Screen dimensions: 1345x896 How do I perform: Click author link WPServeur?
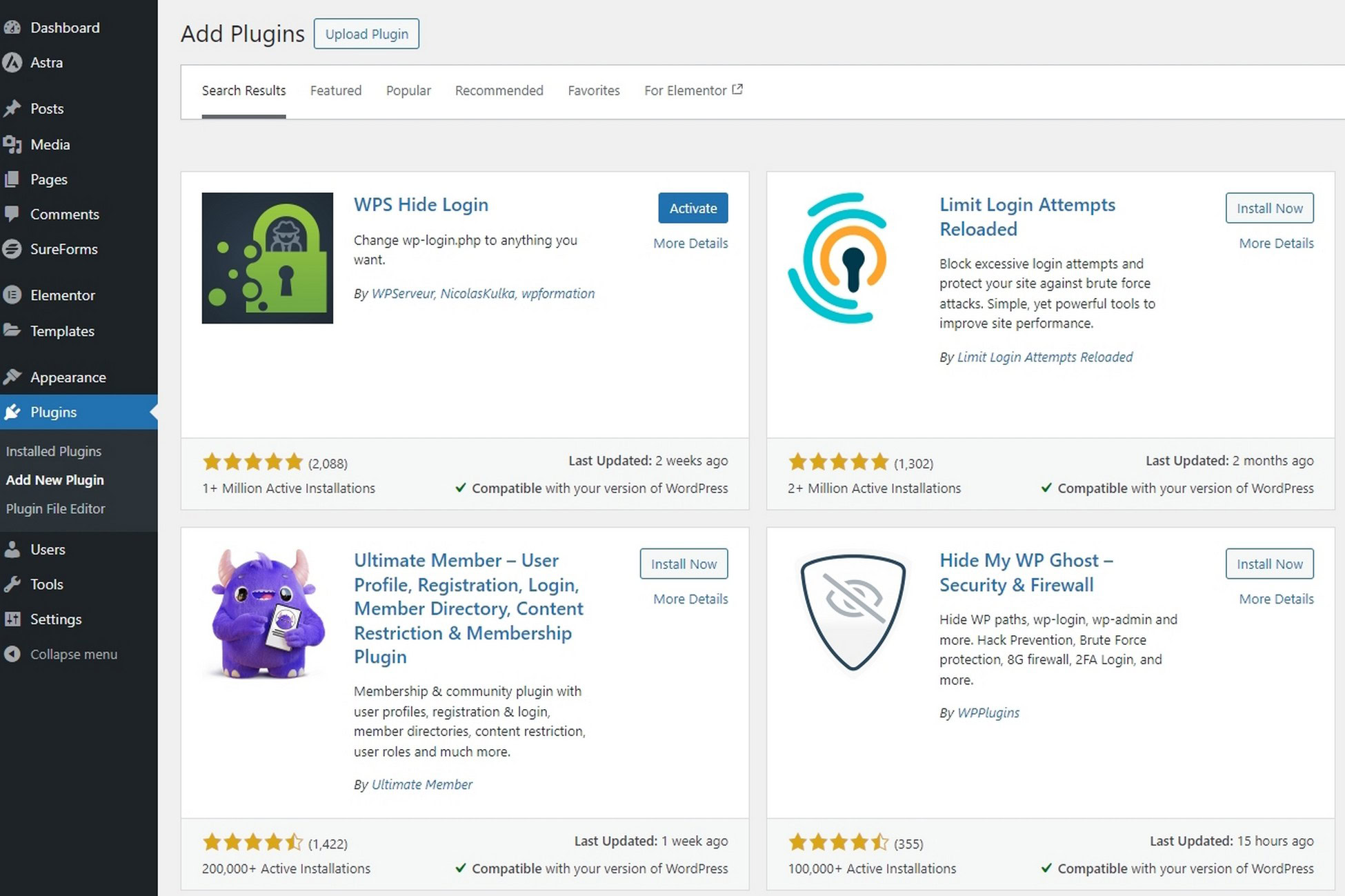point(403,294)
